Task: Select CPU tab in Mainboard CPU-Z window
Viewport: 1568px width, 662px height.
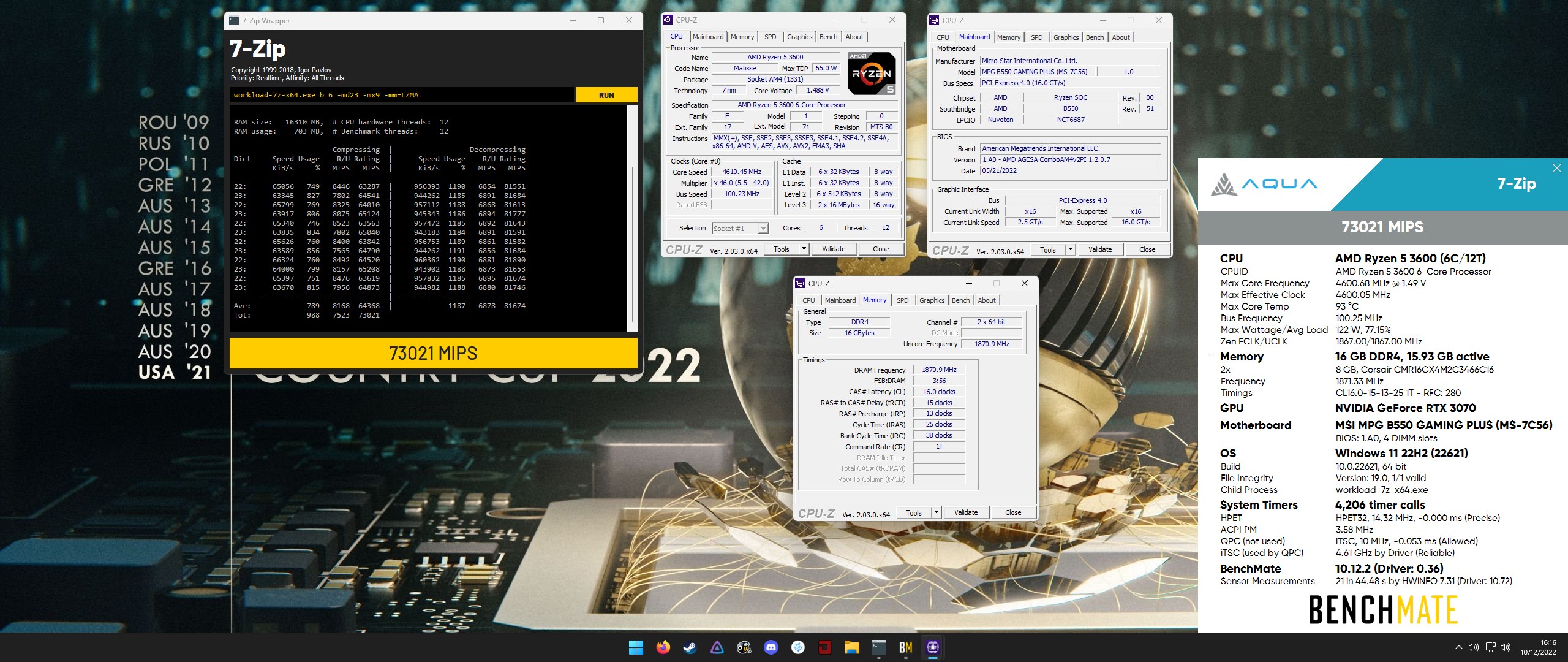Action: click(x=943, y=37)
